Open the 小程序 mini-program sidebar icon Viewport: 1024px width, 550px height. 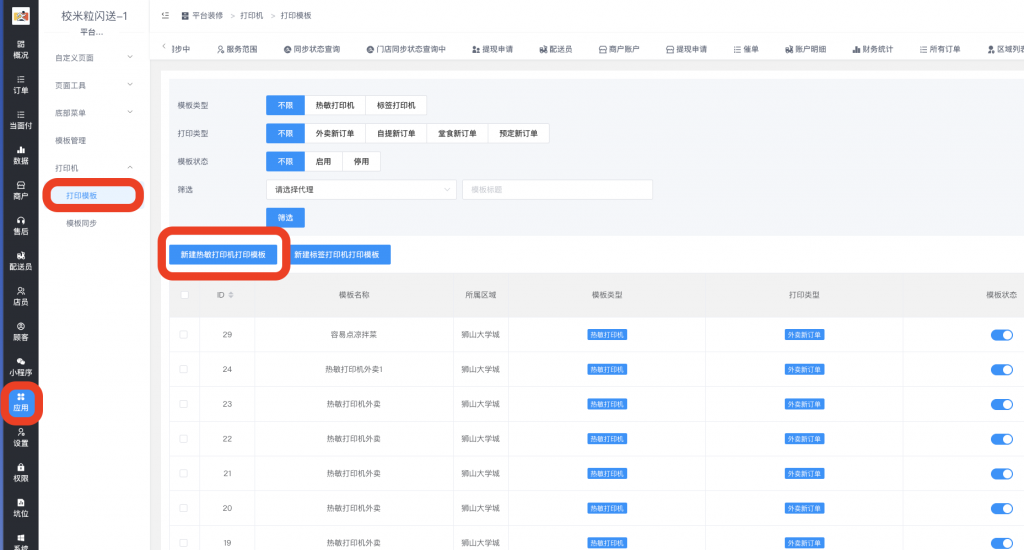(21, 367)
